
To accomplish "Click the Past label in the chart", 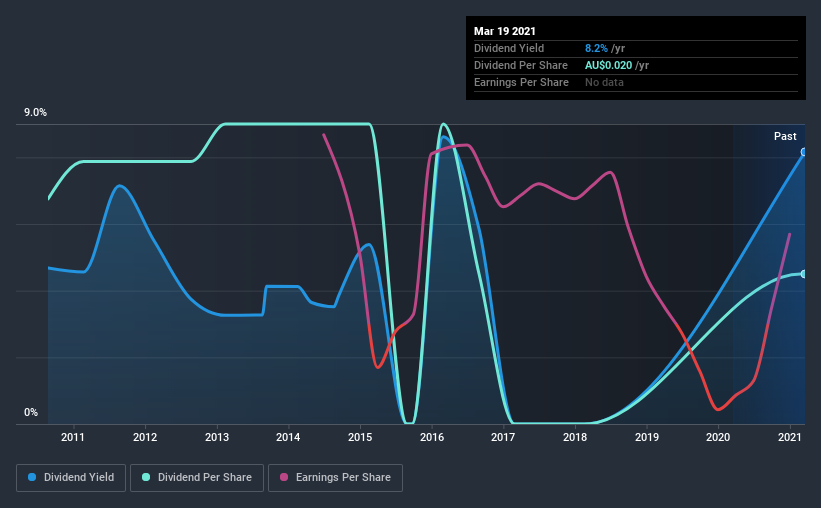I will 785,136.
